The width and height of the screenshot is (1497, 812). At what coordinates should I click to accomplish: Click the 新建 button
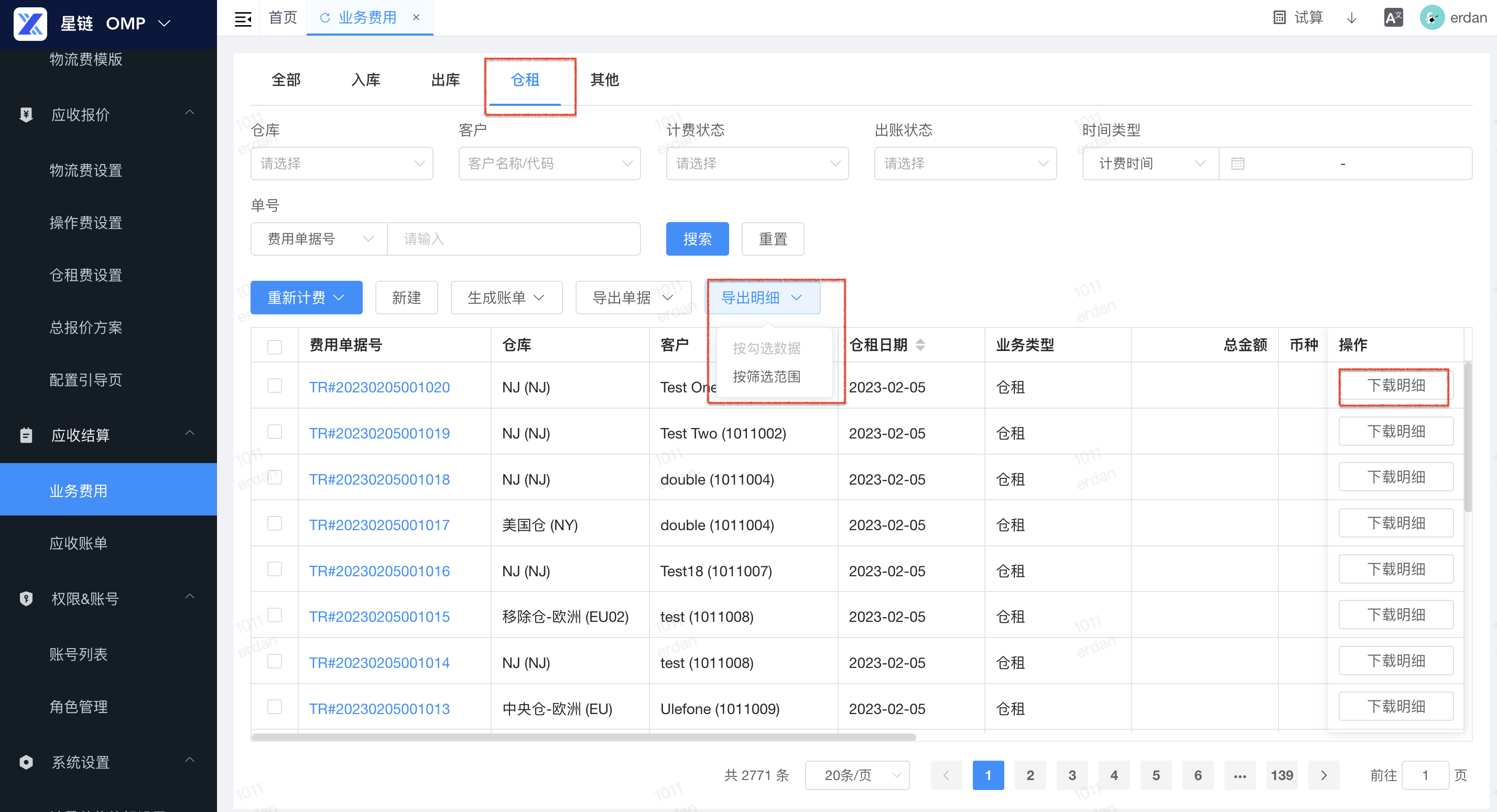click(406, 298)
